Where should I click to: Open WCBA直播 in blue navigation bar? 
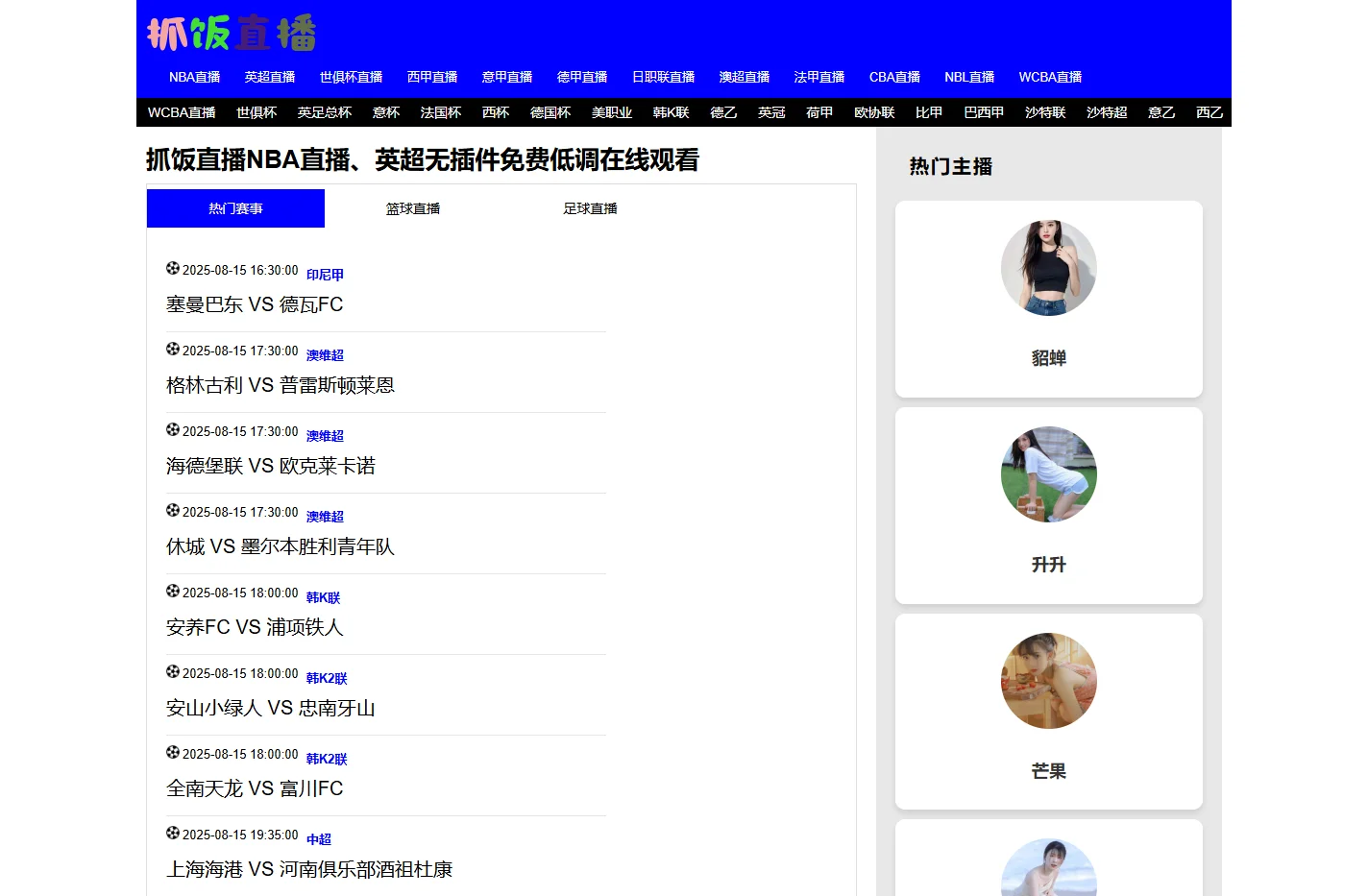(x=1050, y=77)
